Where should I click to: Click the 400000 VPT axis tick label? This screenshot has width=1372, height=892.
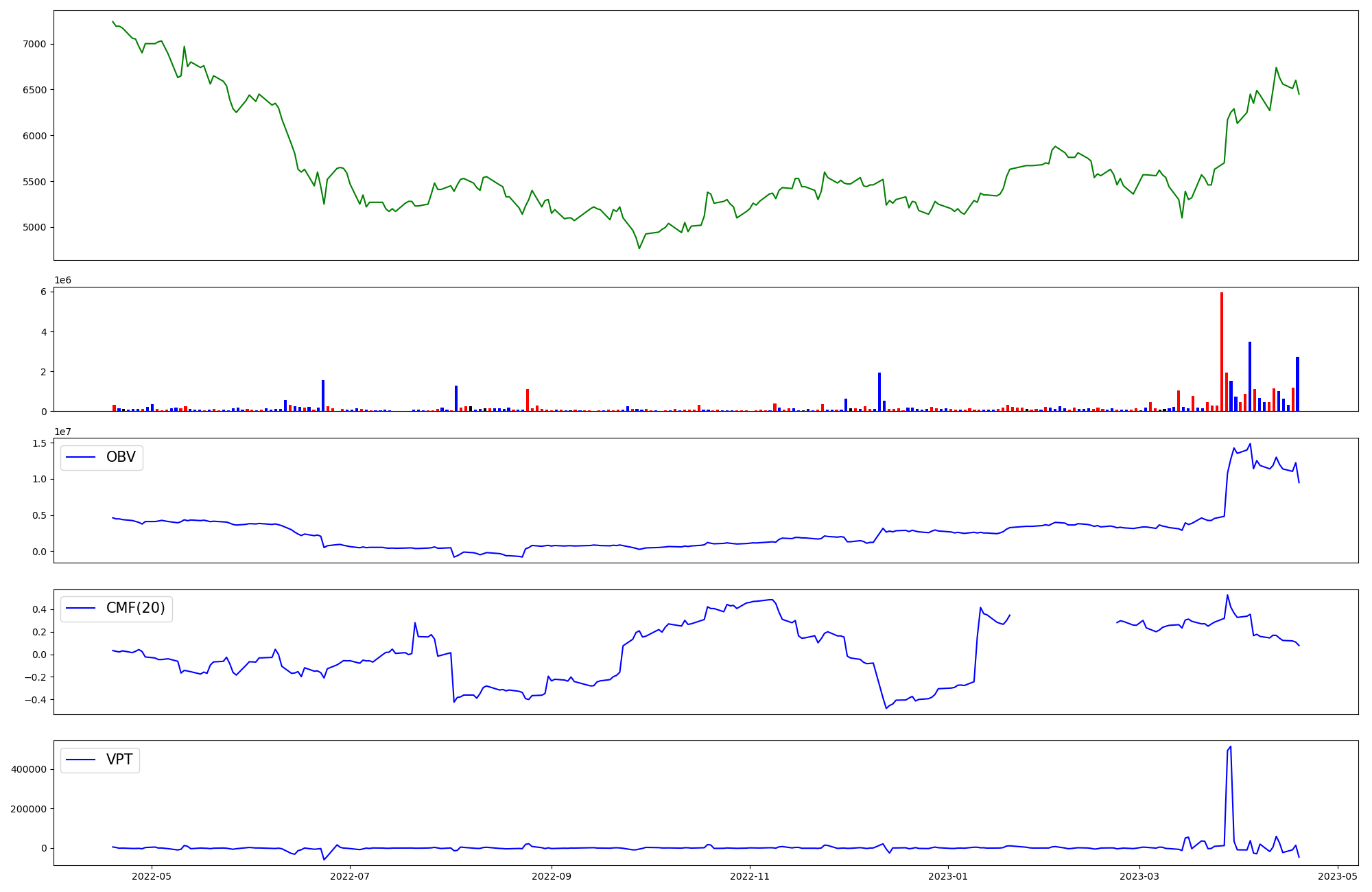coord(29,769)
